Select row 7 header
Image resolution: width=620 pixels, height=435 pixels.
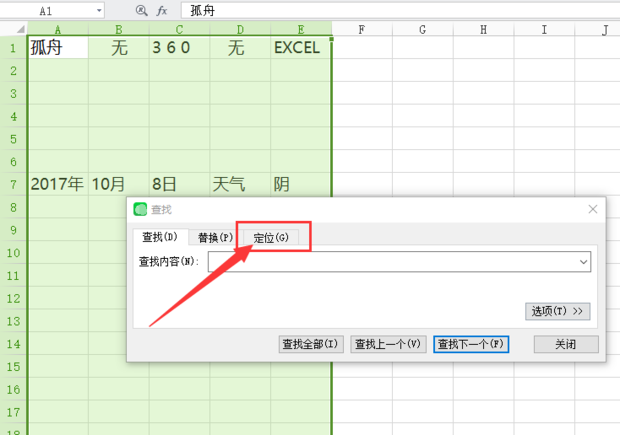[x=13, y=184]
